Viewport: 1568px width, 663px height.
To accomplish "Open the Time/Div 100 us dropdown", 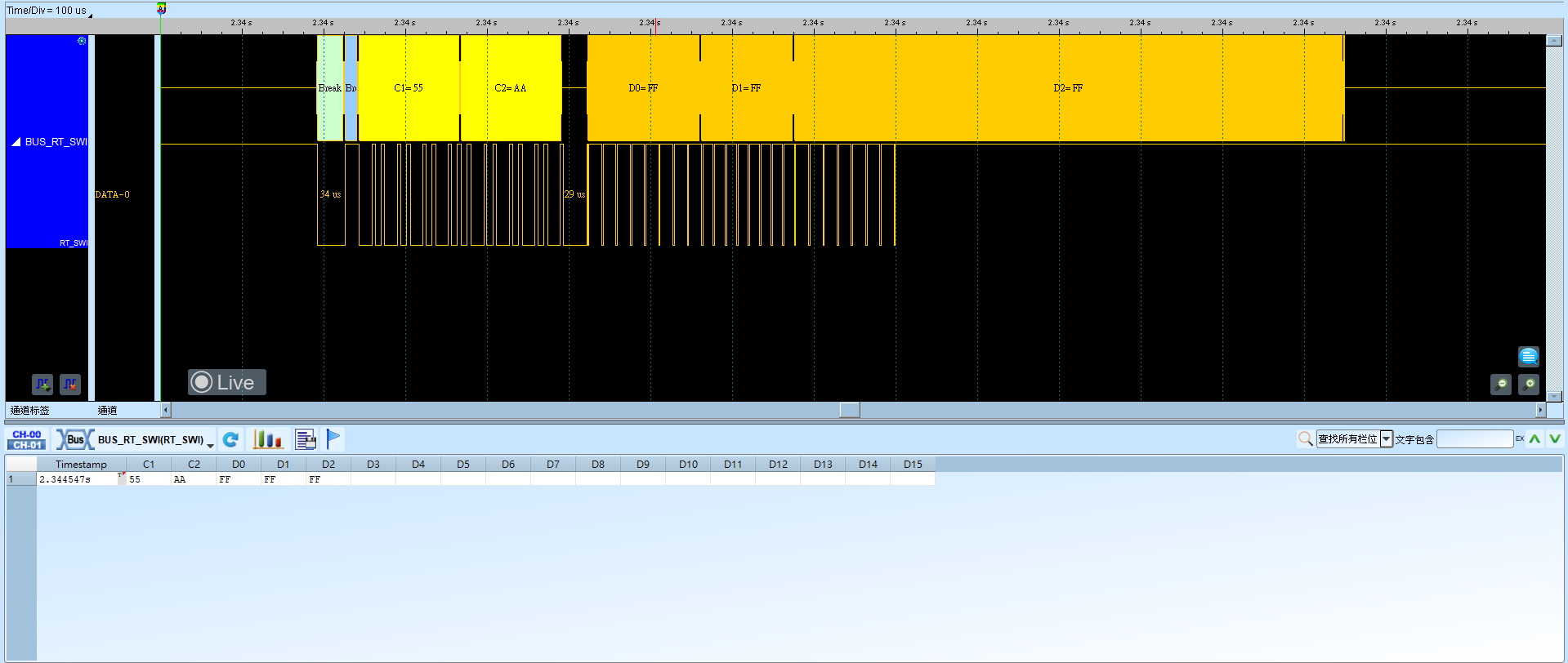I will [90, 14].
